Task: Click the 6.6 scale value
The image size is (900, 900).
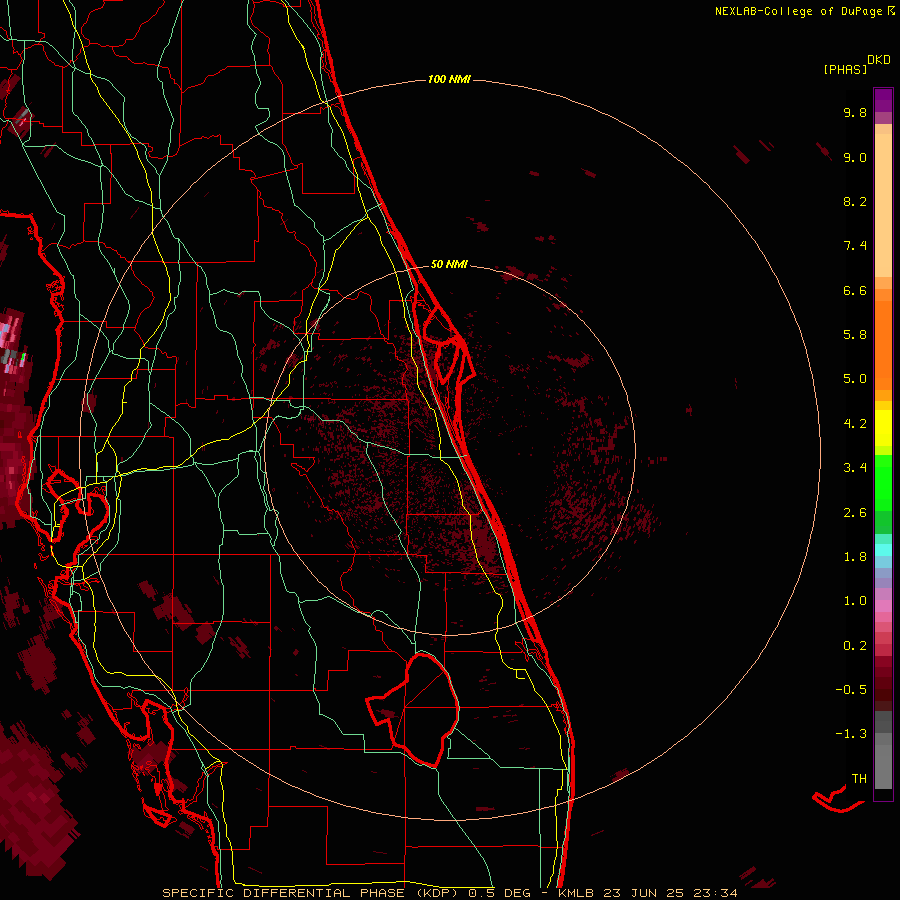Action: click(x=855, y=290)
